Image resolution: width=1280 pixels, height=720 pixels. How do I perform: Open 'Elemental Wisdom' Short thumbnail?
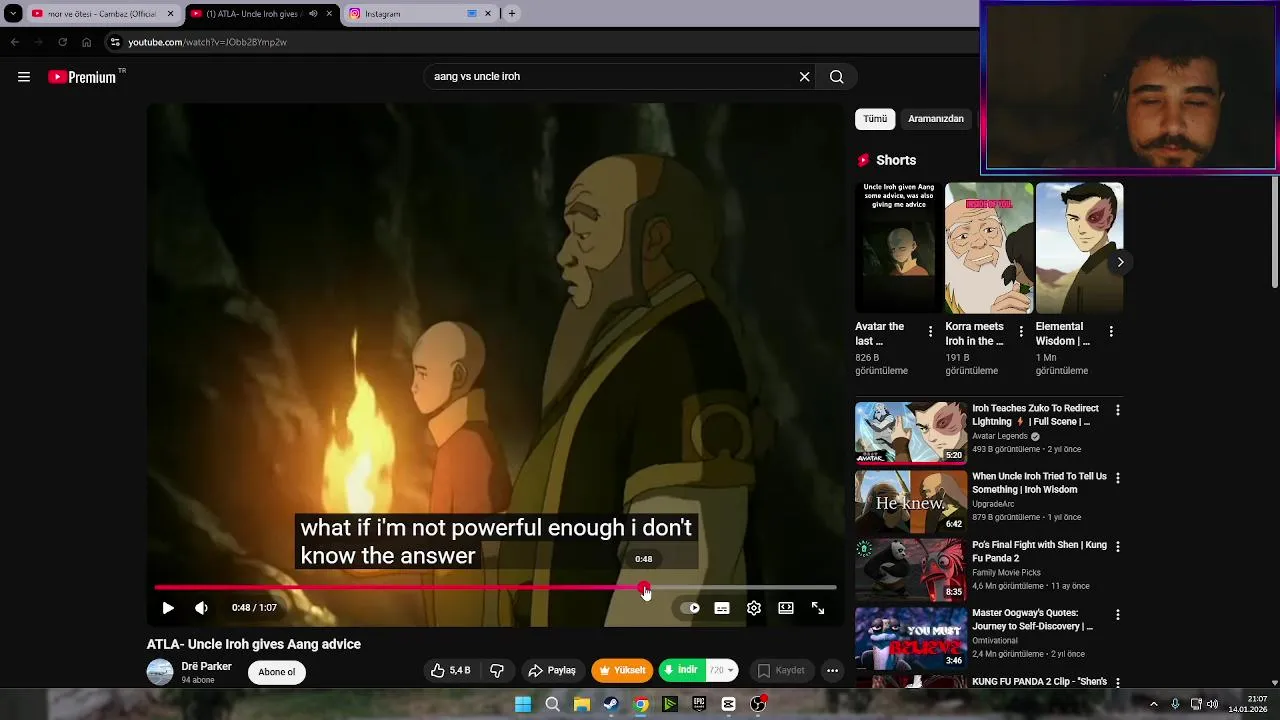pyautogui.click(x=1079, y=247)
